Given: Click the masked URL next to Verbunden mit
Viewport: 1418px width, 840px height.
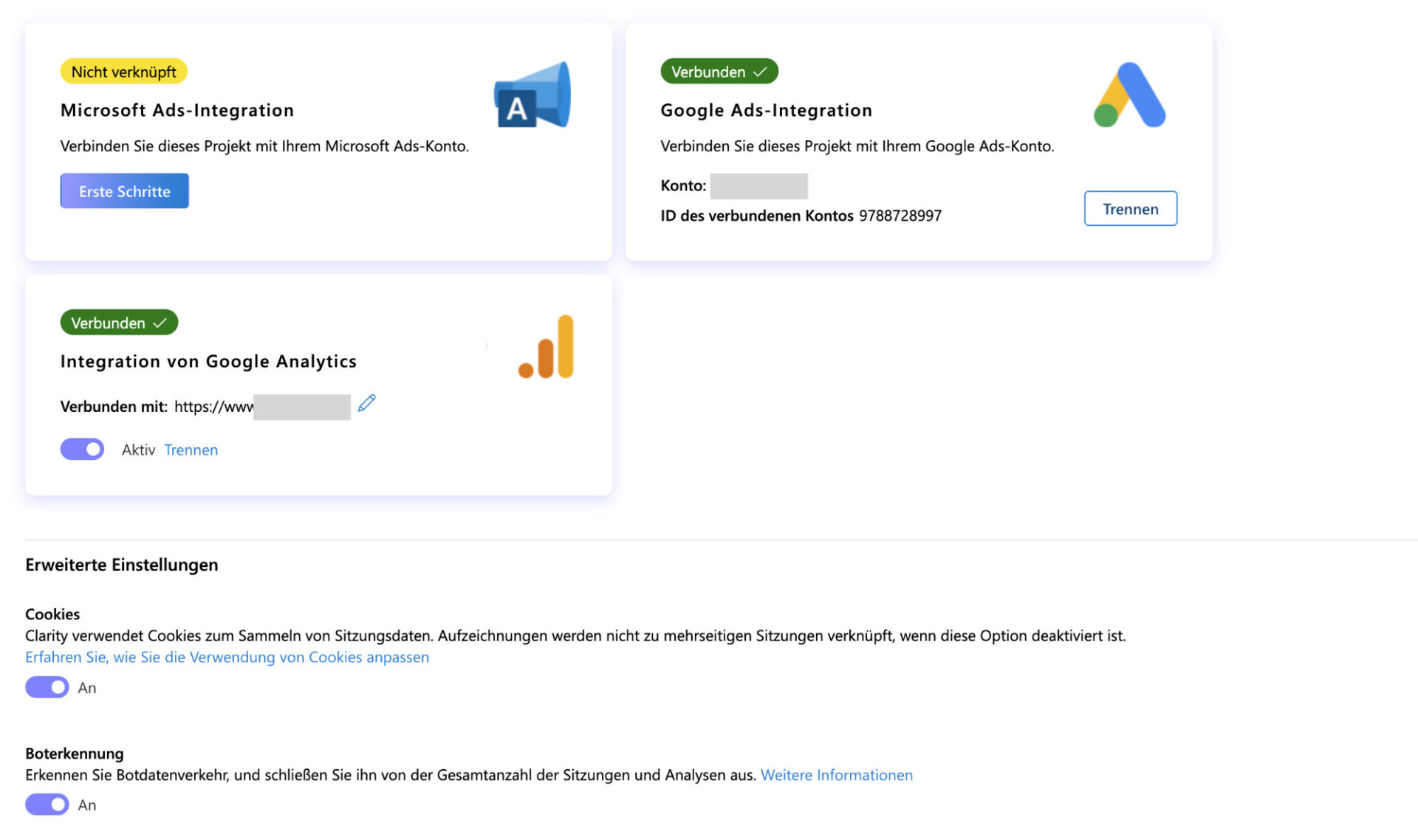Looking at the screenshot, I should [x=301, y=406].
